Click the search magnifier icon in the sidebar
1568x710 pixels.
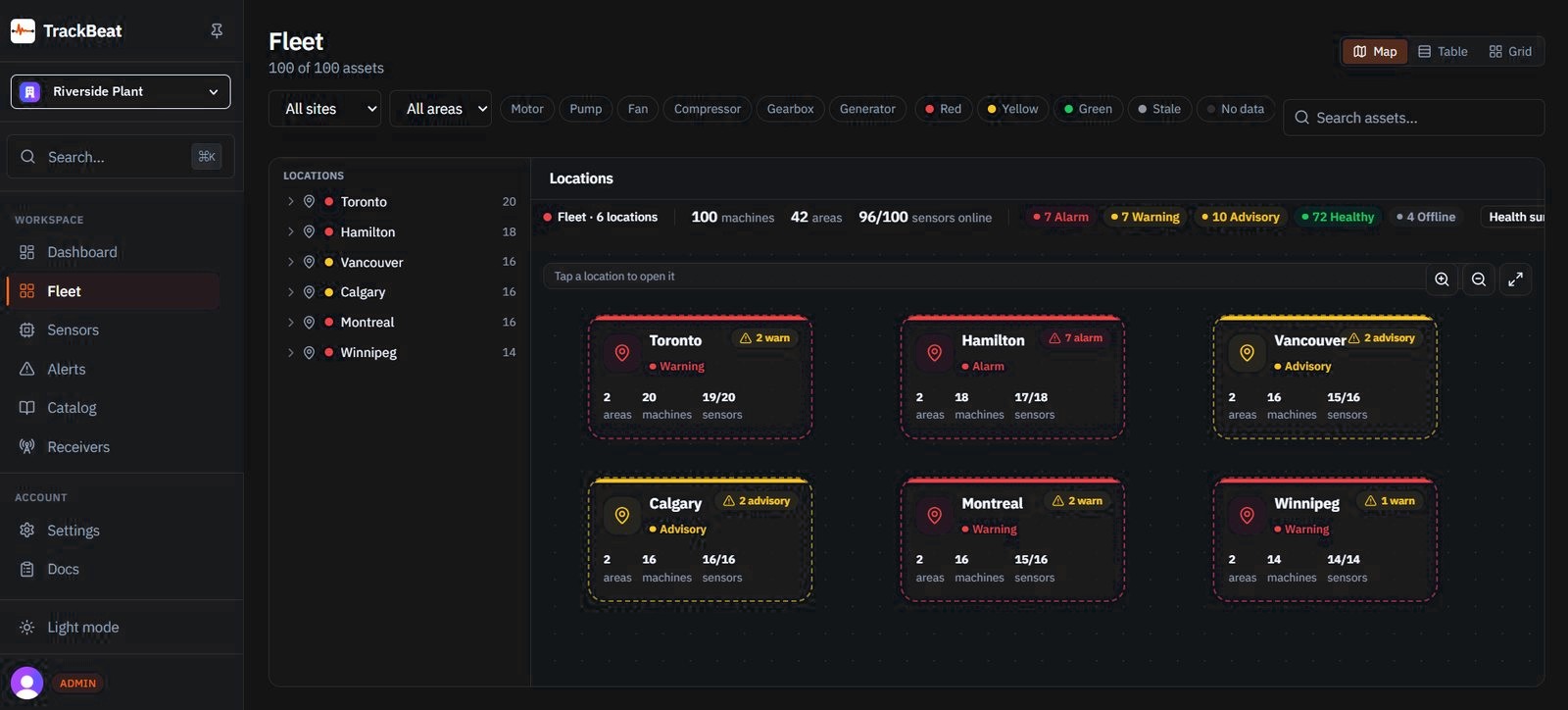(x=27, y=157)
